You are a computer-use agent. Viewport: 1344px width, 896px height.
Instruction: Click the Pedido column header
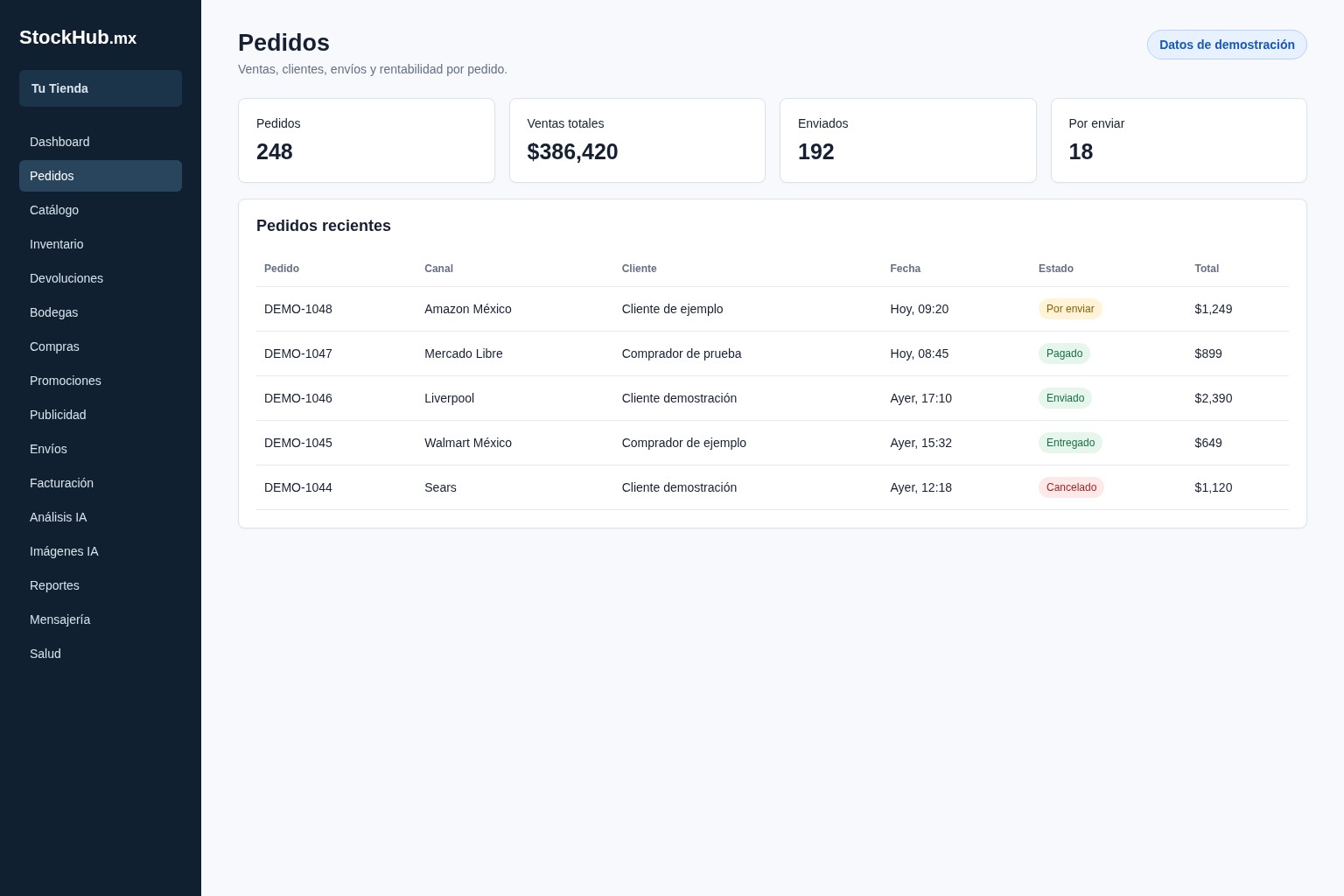tap(282, 269)
